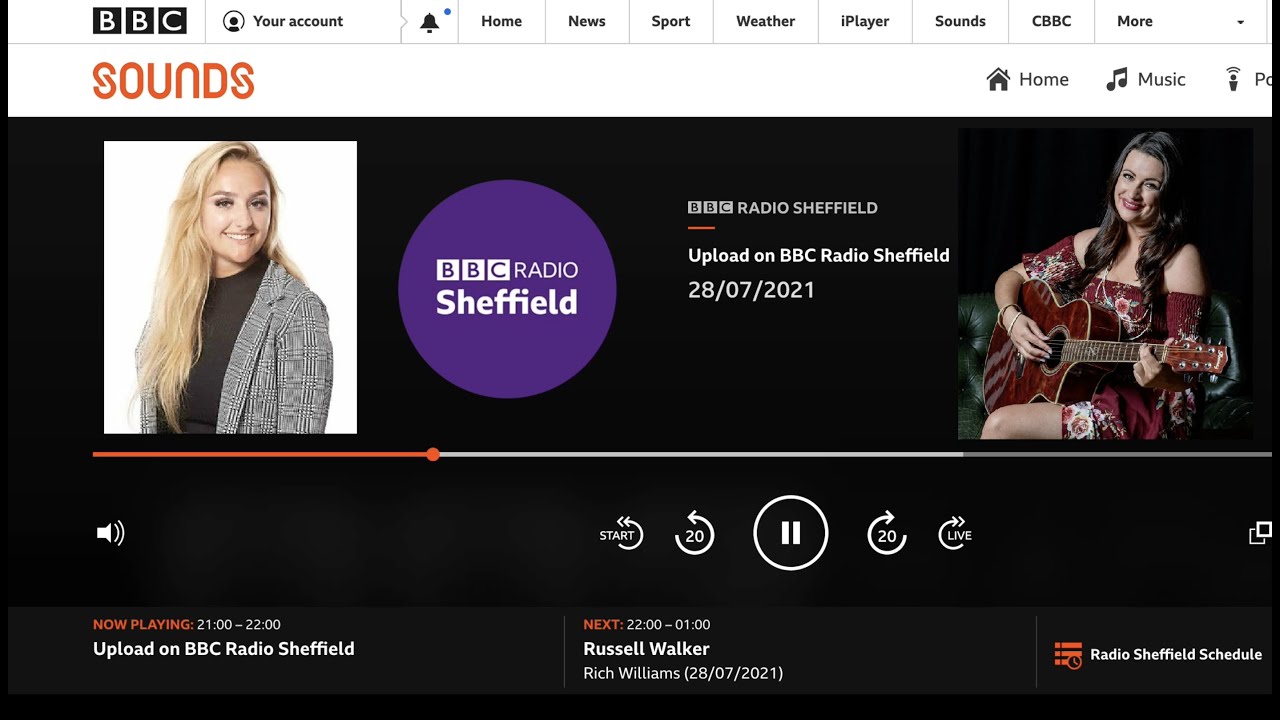Click the podcast microphone icon
Viewport: 1280px width, 720px height.
pos(1234,79)
